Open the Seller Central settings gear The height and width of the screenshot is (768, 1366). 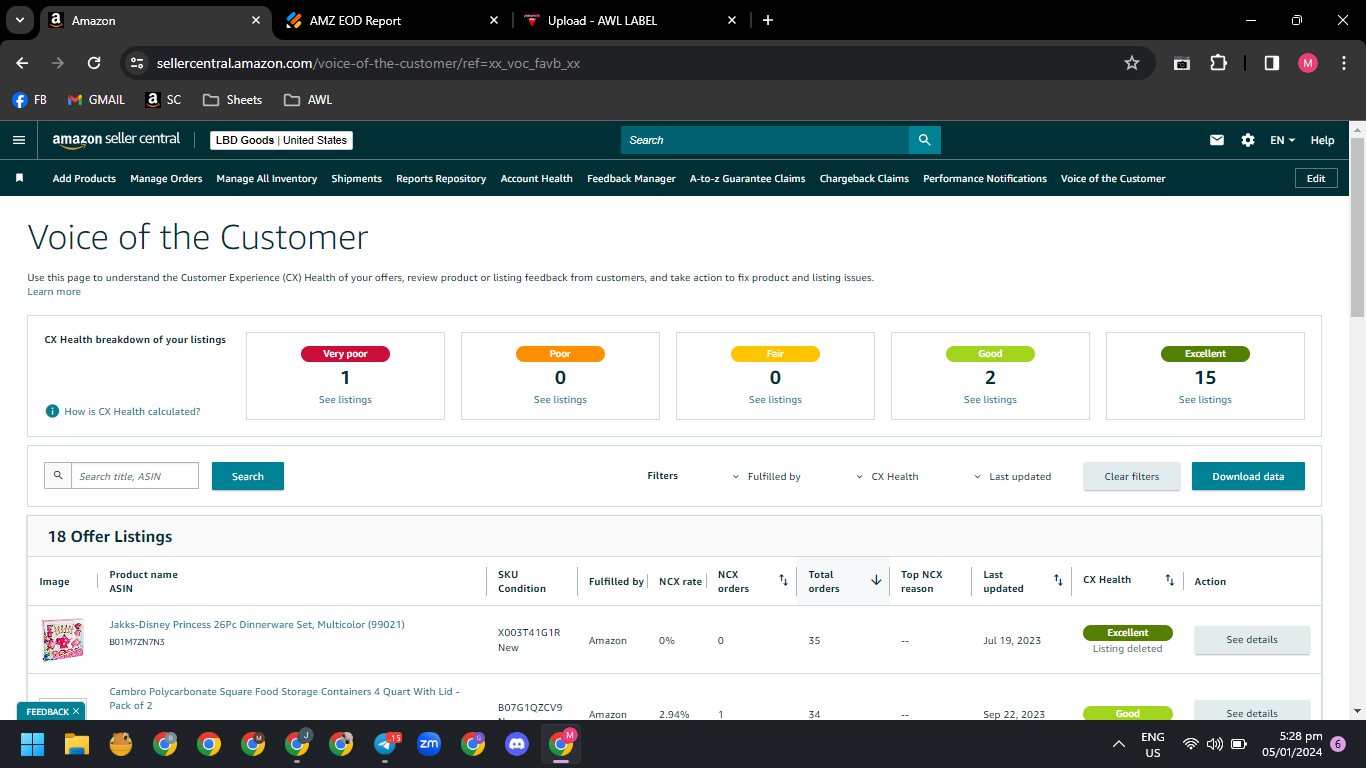point(1248,140)
